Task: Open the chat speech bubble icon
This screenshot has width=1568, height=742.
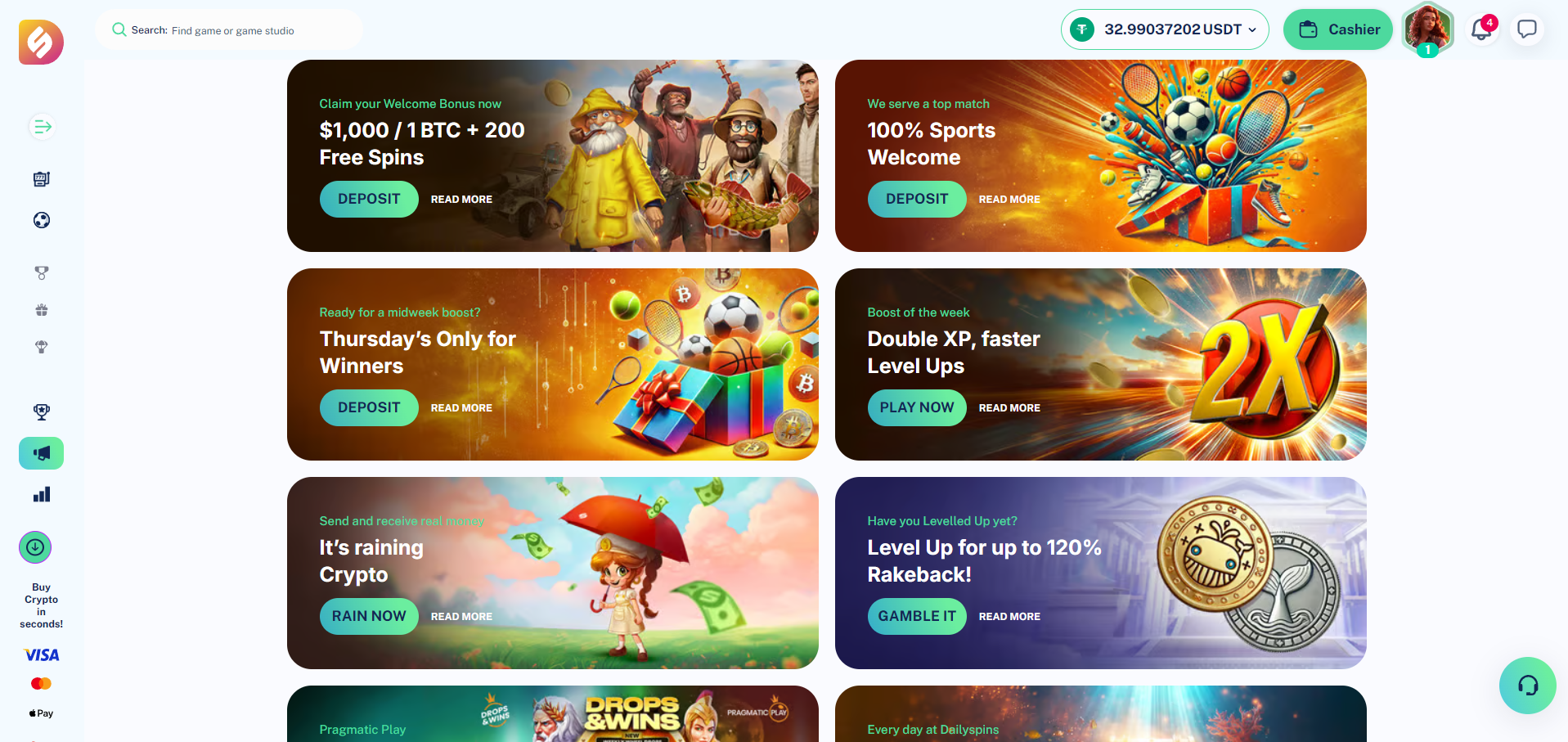Action: pyautogui.click(x=1526, y=30)
